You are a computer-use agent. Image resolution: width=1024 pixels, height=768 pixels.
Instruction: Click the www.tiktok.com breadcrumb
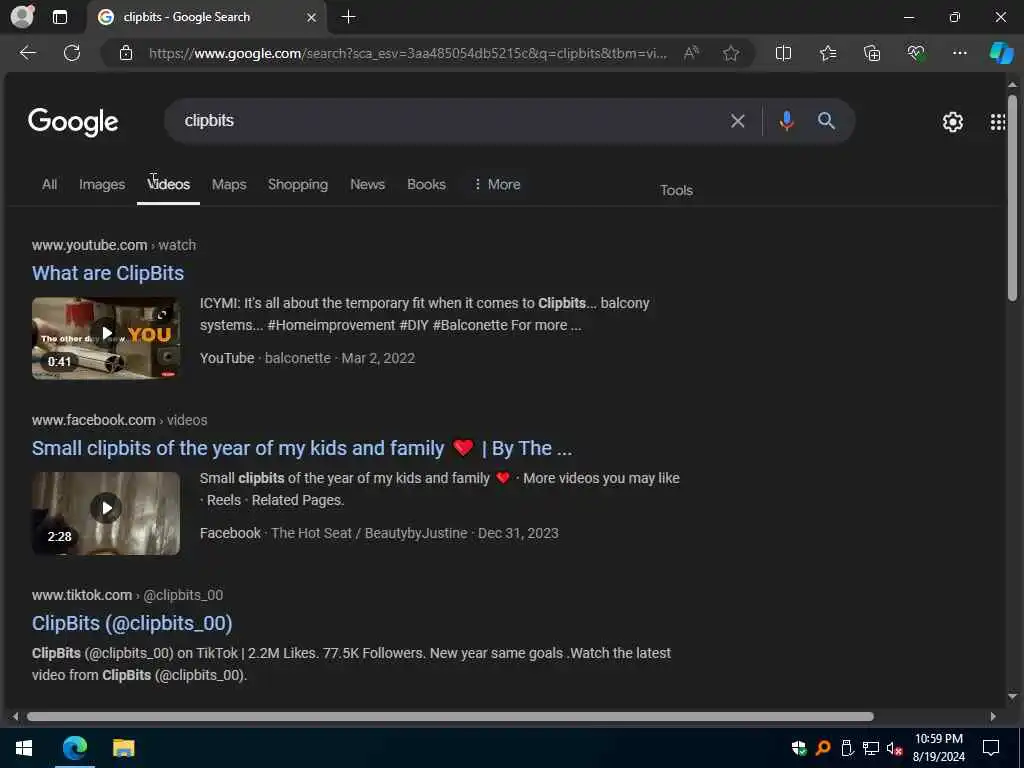tap(82, 595)
